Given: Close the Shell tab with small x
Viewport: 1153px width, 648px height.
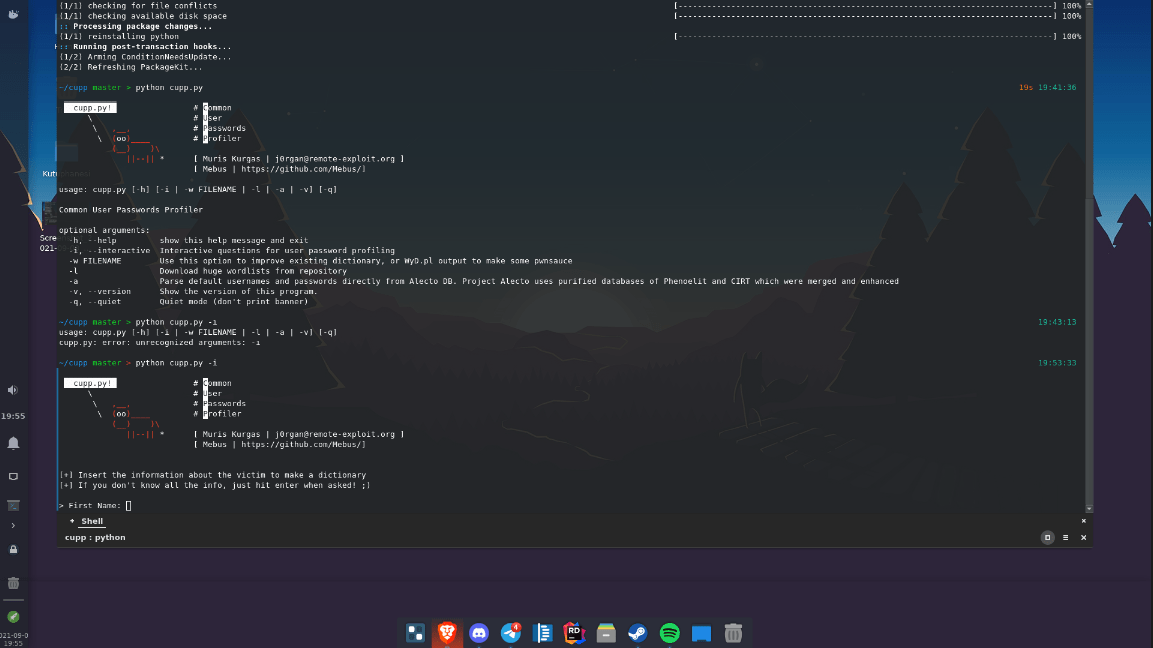Looking at the screenshot, I should point(1083,521).
